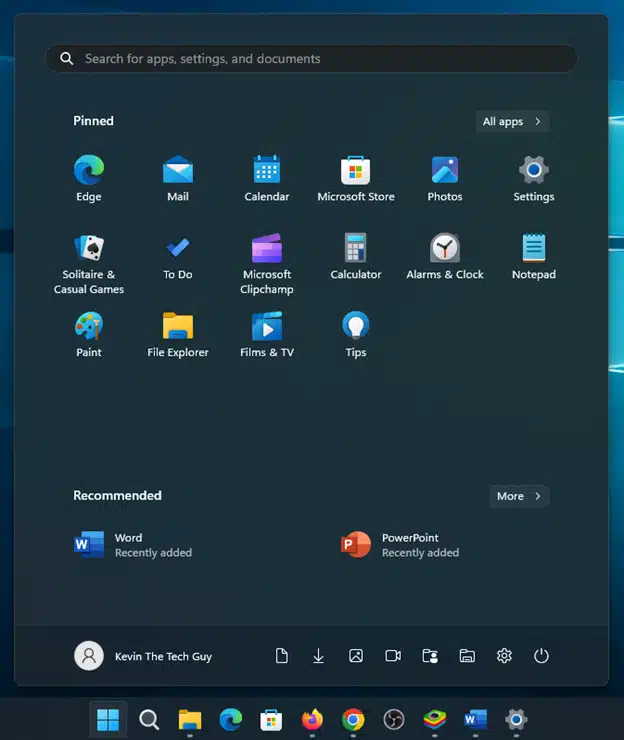Launch Notepad from the pinned apps

(x=534, y=257)
